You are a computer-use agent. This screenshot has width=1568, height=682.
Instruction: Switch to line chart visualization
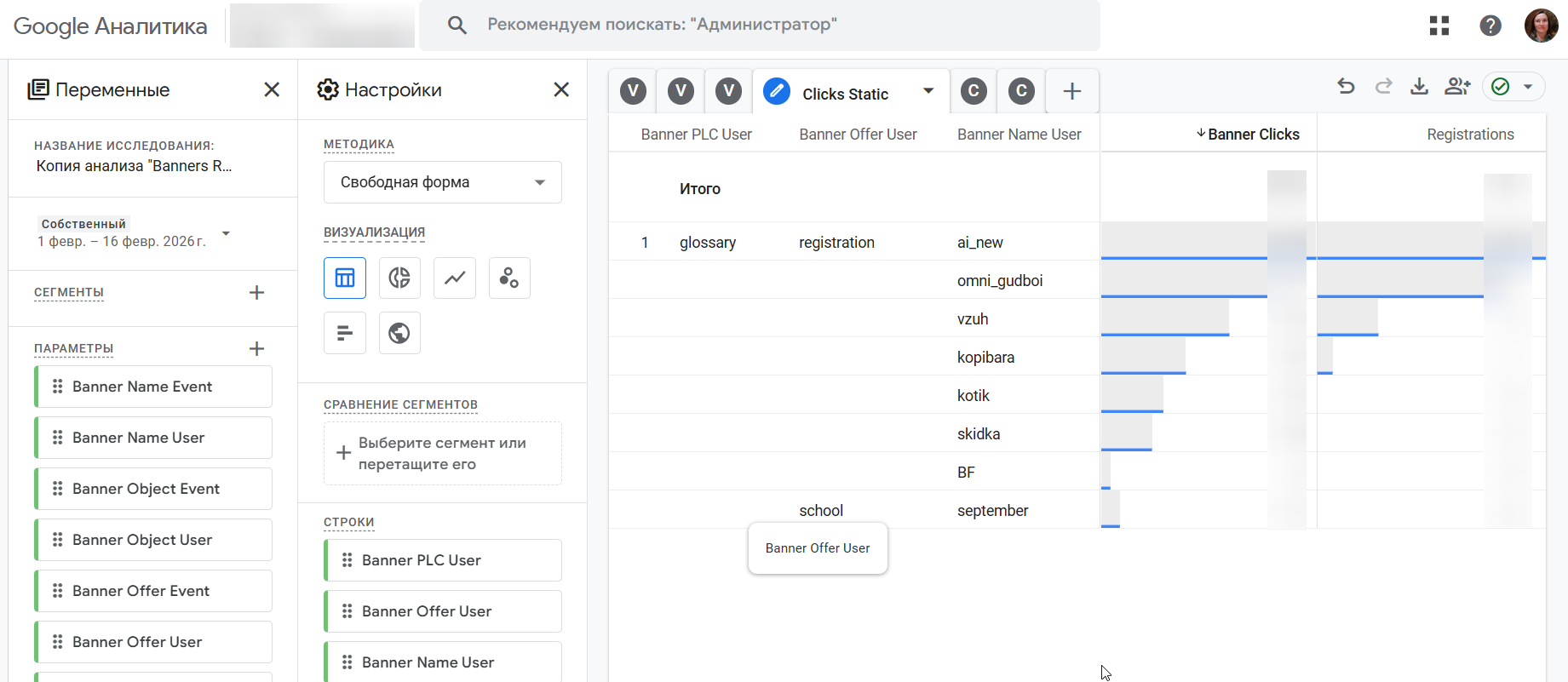click(455, 278)
